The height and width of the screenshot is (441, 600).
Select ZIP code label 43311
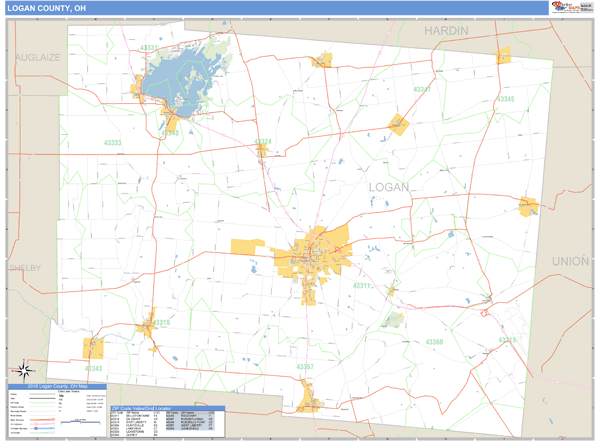(x=361, y=286)
